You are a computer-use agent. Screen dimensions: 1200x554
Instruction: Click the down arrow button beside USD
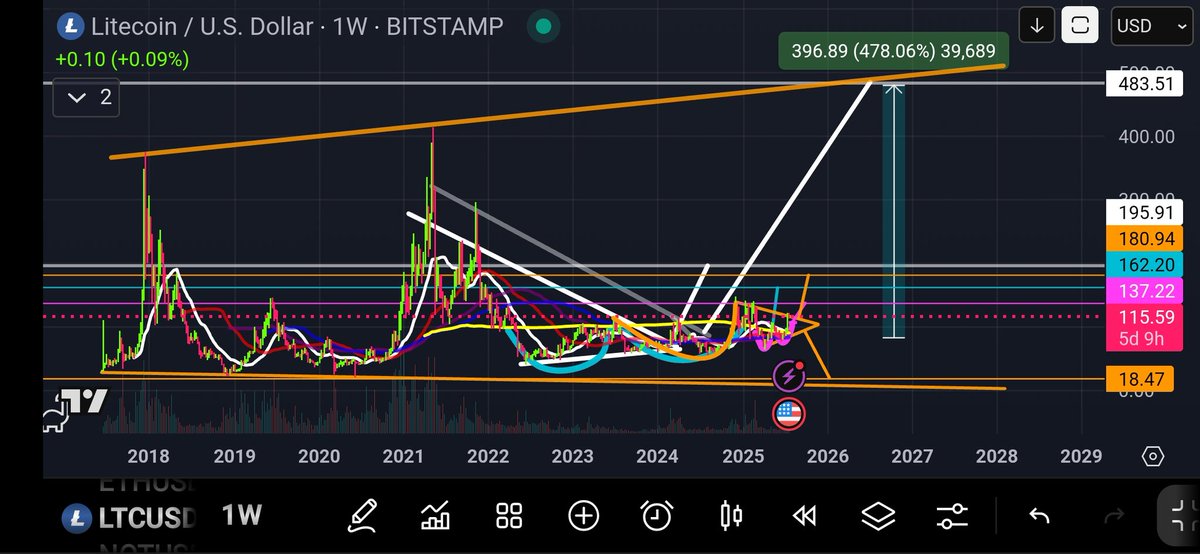[x=1036, y=26]
